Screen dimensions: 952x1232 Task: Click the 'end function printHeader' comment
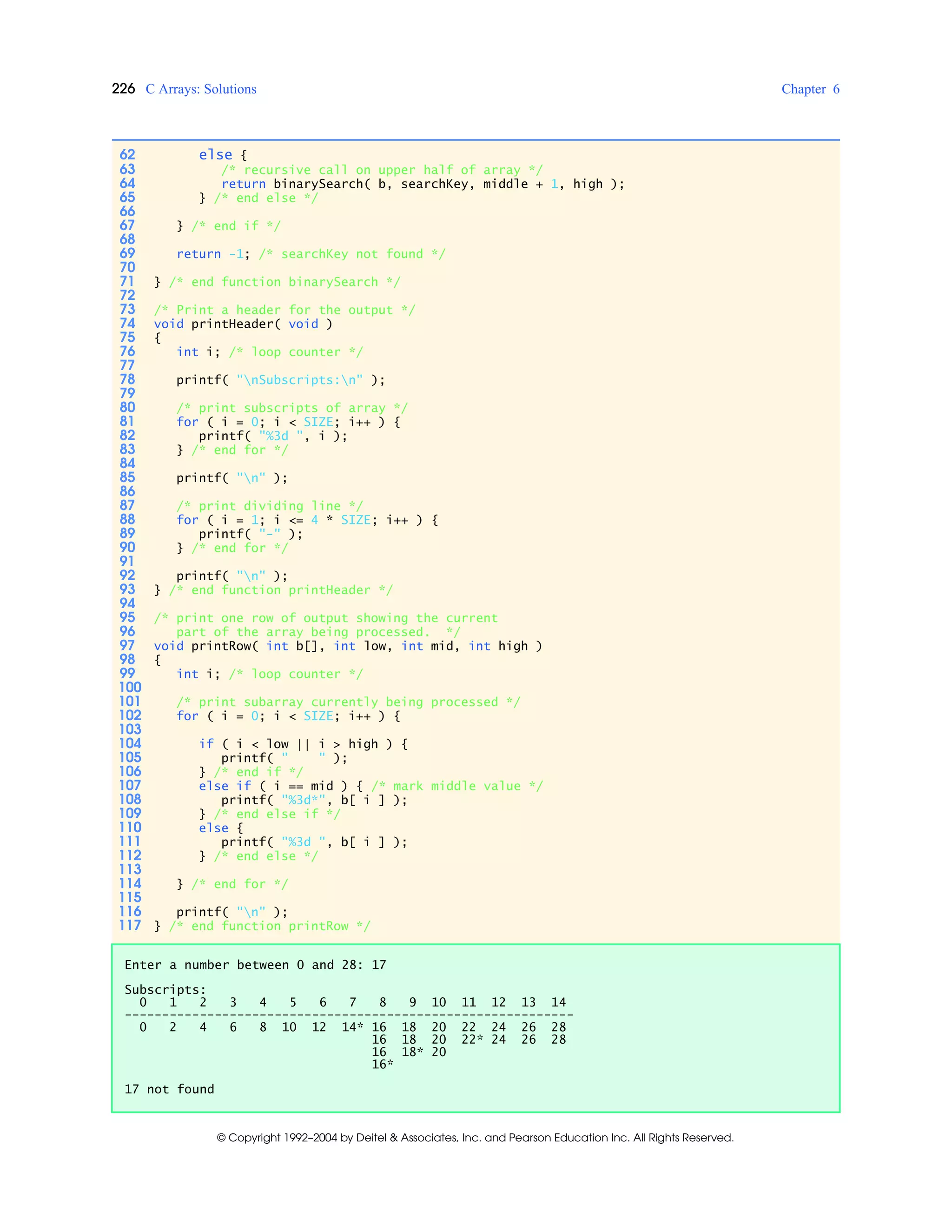[x=281, y=590]
